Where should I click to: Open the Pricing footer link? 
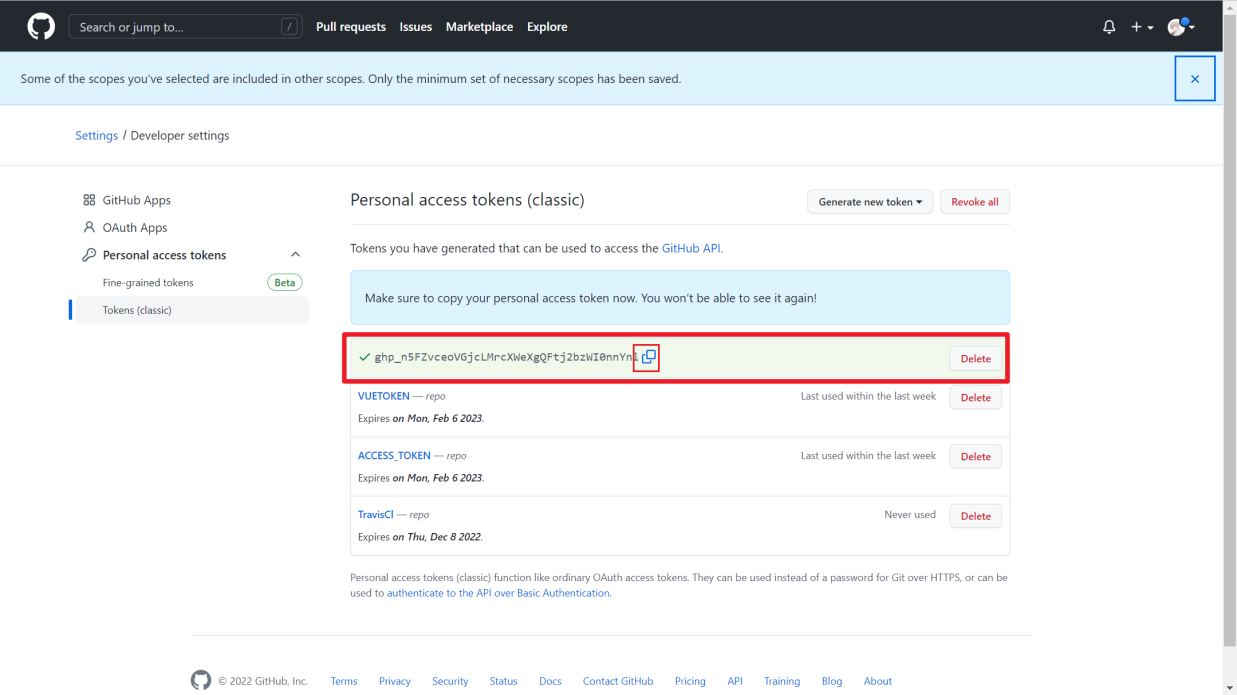(x=690, y=681)
